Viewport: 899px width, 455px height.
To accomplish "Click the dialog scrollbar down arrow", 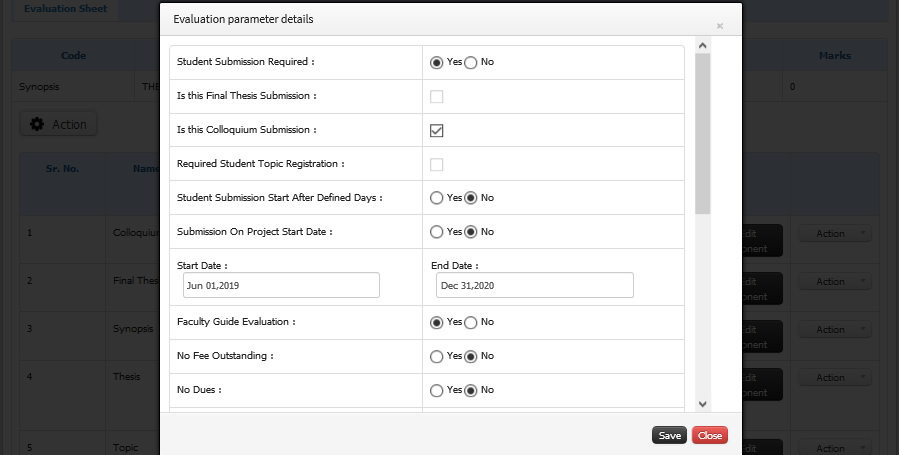I will click(x=703, y=404).
